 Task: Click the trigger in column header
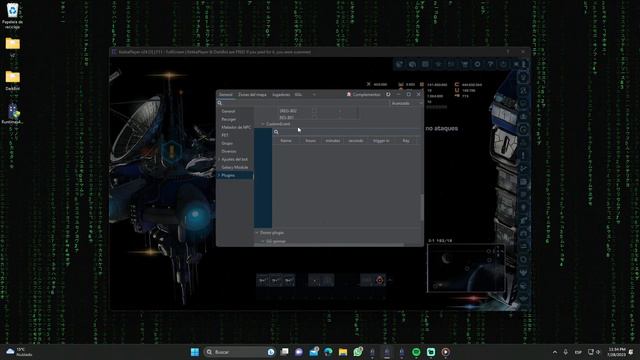tap(381, 141)
